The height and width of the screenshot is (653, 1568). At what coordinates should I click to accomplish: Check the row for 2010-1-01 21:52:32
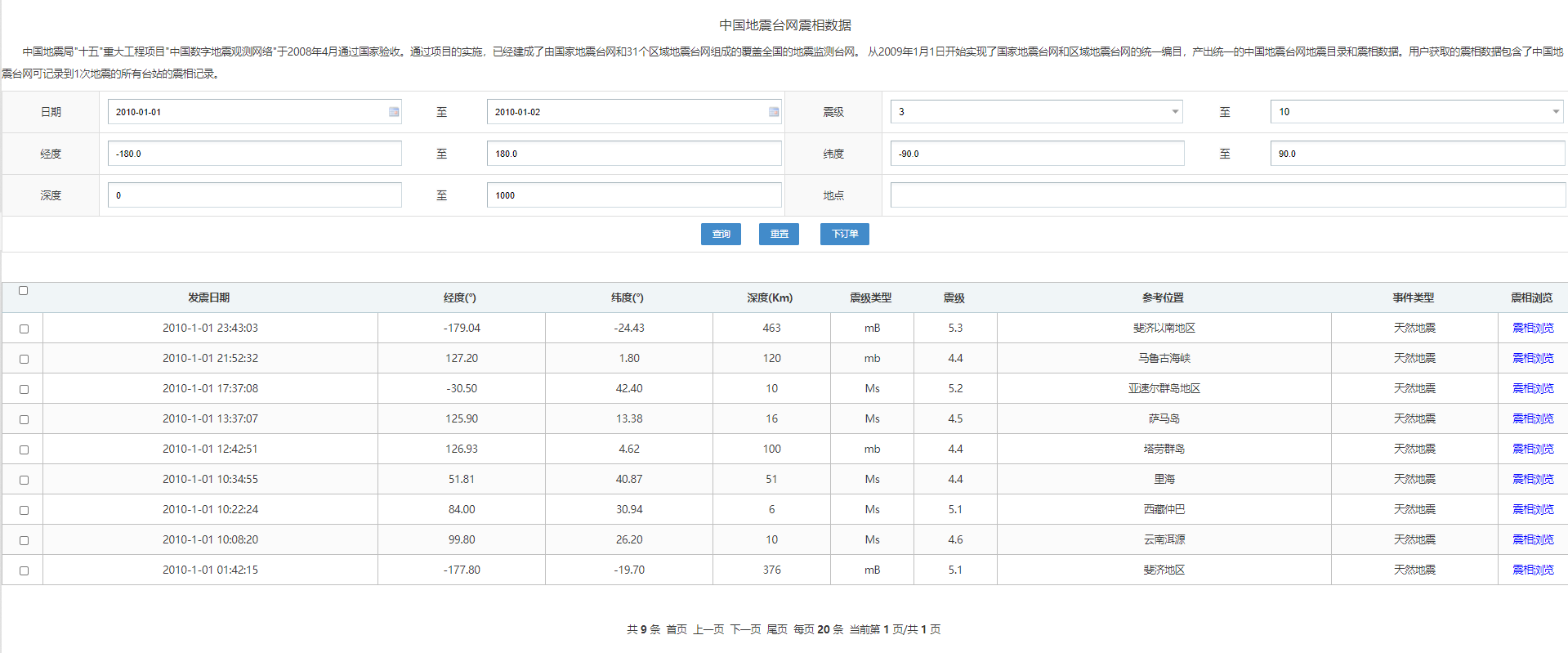24,359
